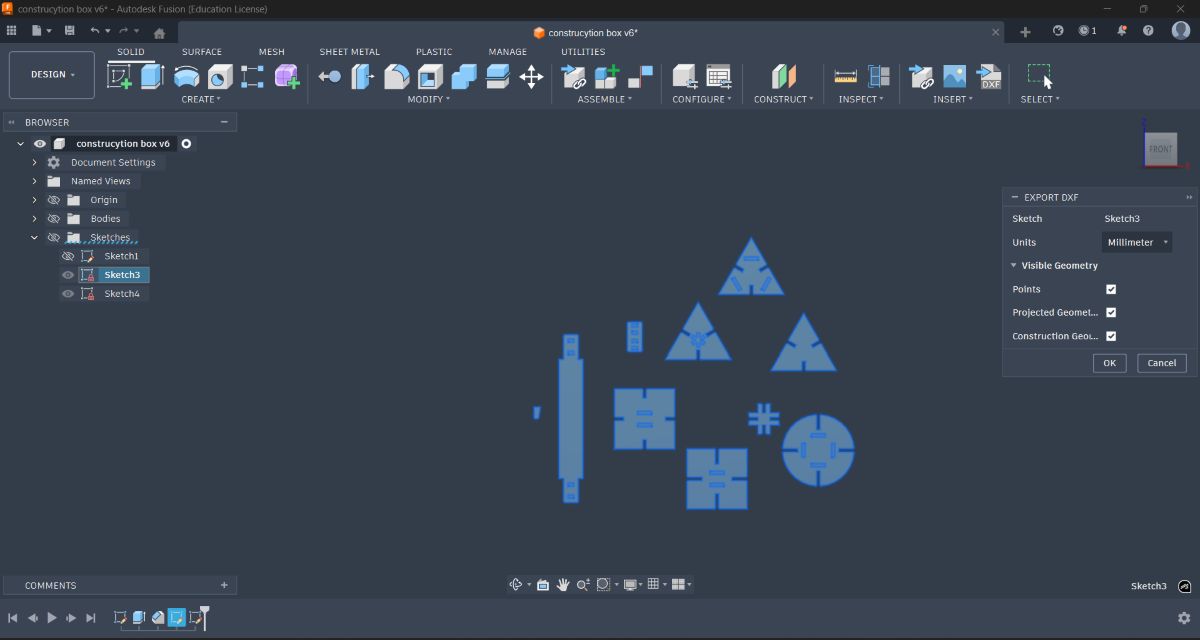Uncheck the Points checkbox
Screen dimensions: 1200x640
1111,289
